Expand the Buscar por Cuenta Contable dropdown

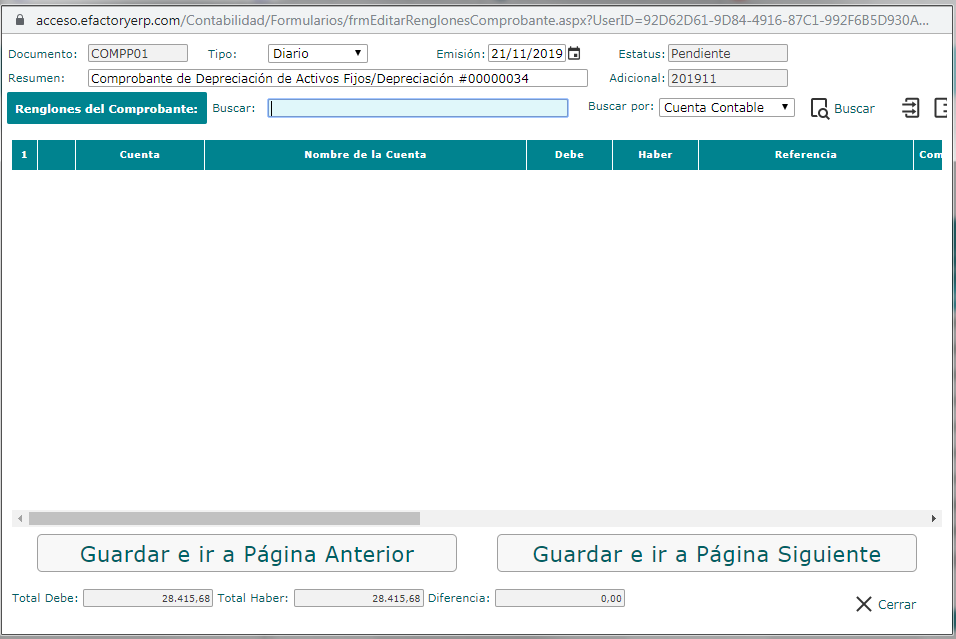tap(727, 108)
